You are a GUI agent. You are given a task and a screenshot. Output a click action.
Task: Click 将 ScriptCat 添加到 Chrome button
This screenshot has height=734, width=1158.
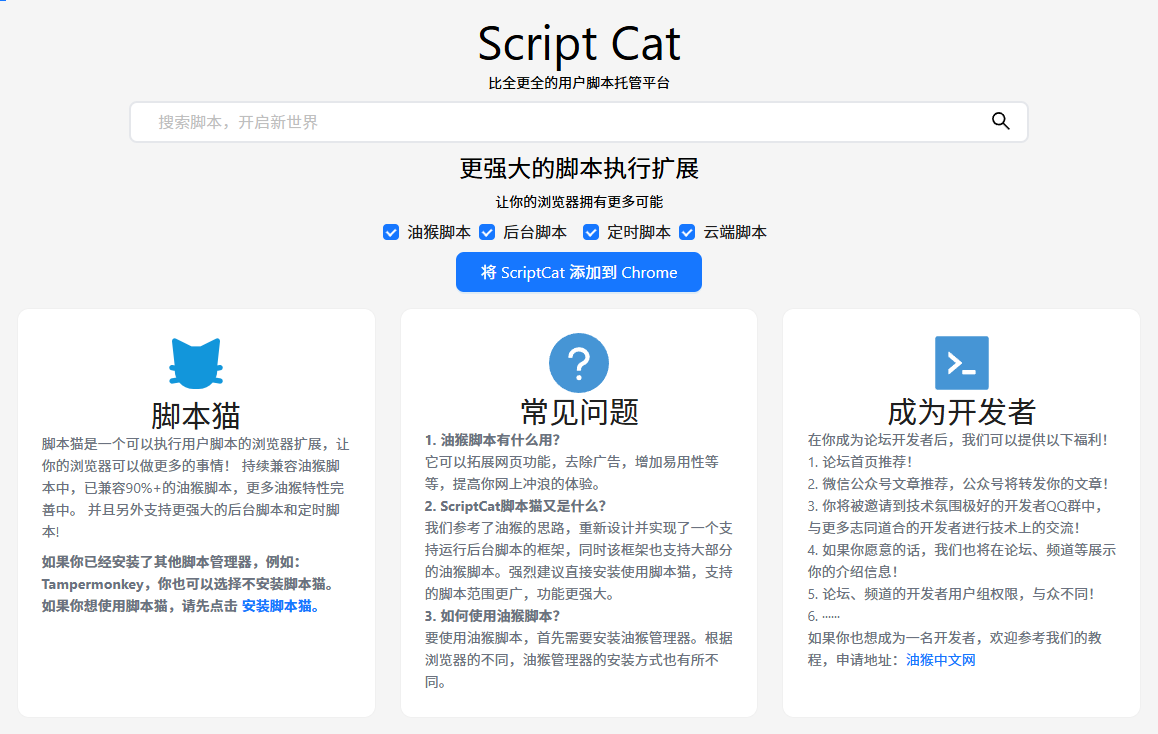click(x=579, y=272)
